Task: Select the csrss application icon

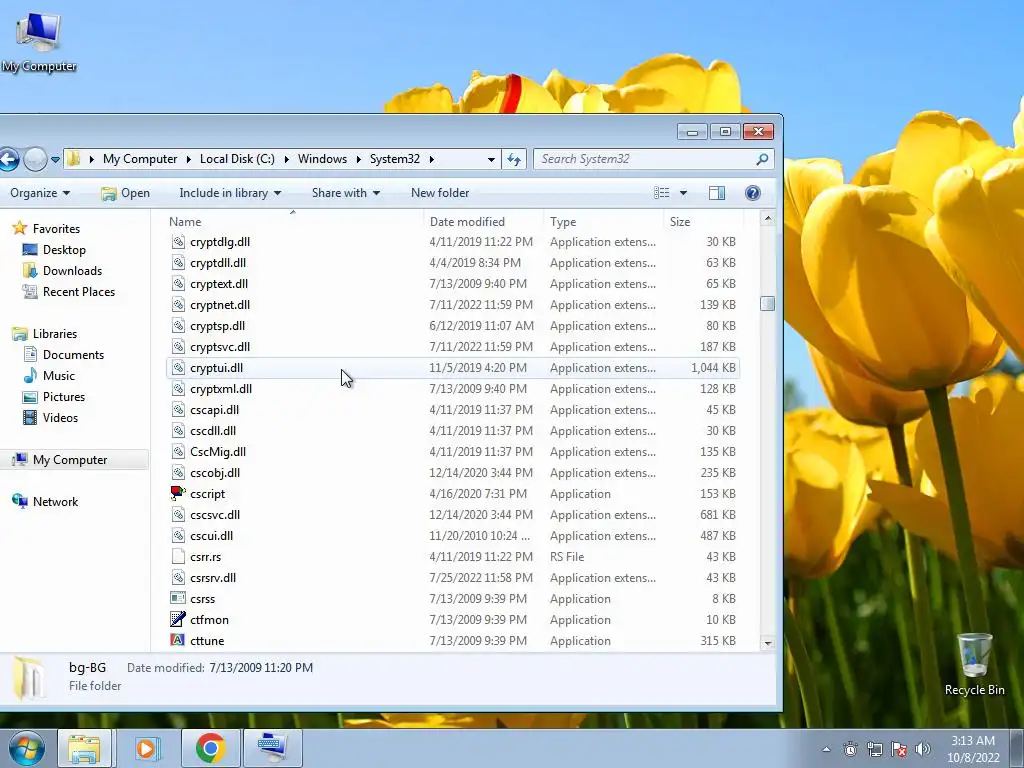Action: coord(178,598)
